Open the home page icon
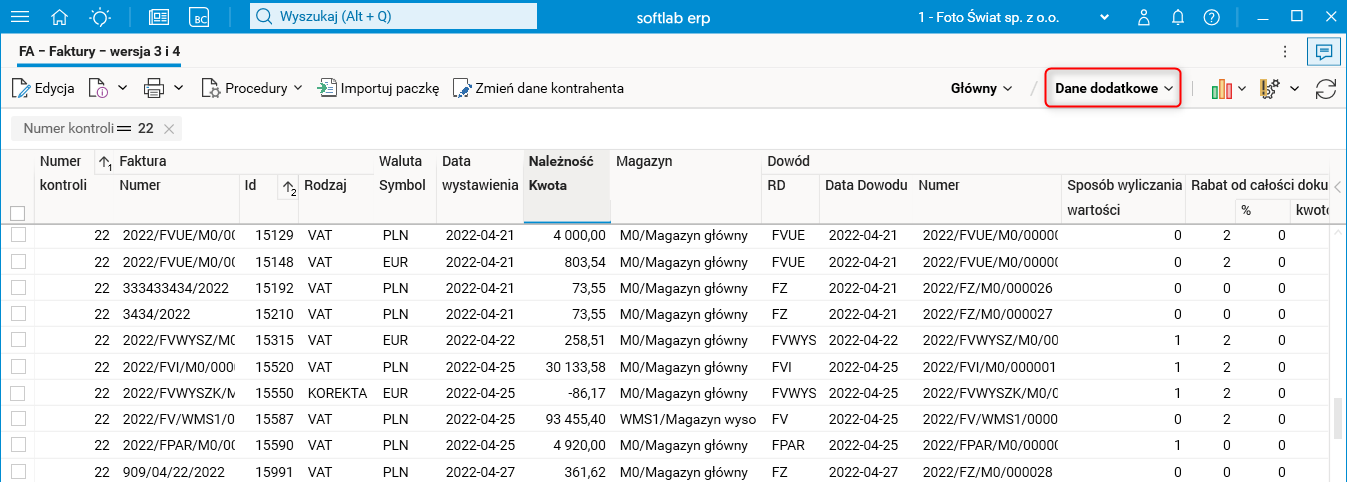This screenshot has height=482, width=1347. (60, 17)
